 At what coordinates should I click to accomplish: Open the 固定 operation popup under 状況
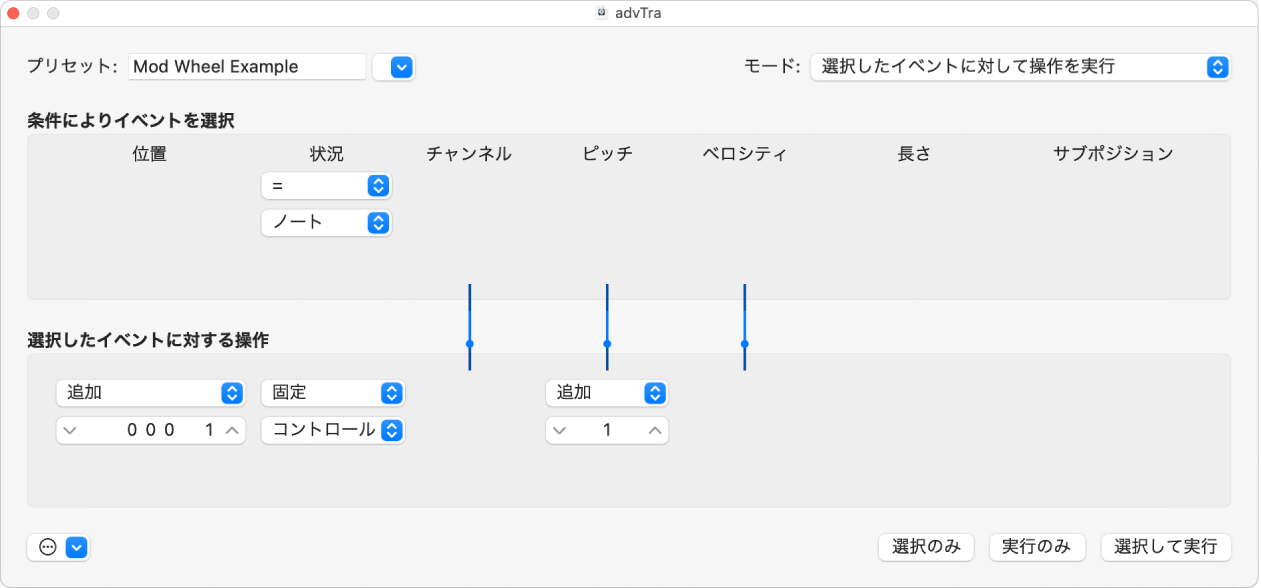333,392
